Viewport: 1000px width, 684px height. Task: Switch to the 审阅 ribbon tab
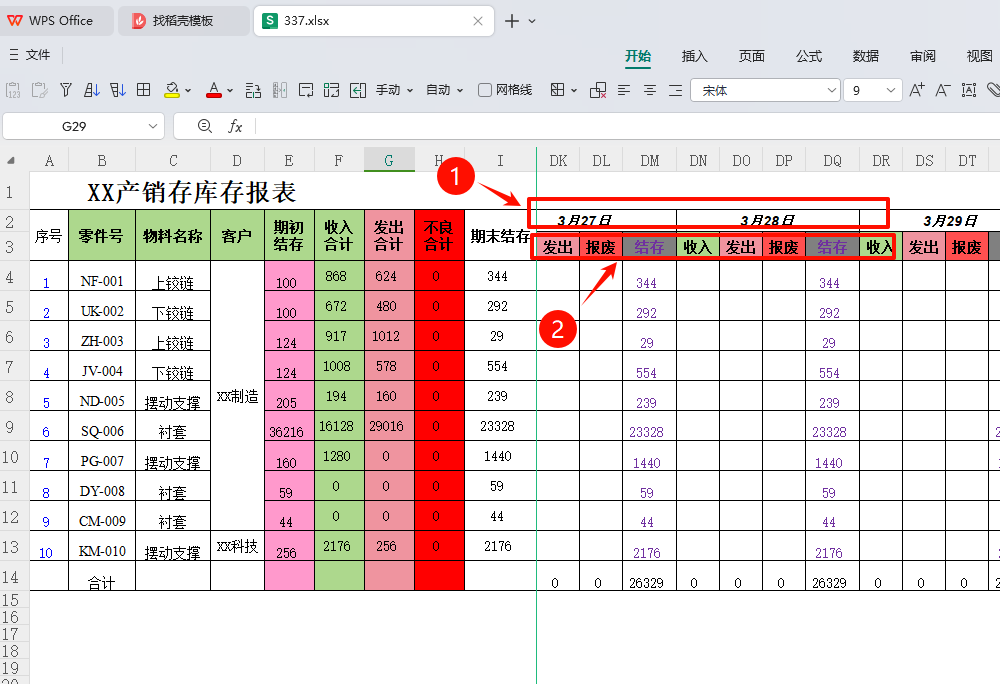pos(923,56)
